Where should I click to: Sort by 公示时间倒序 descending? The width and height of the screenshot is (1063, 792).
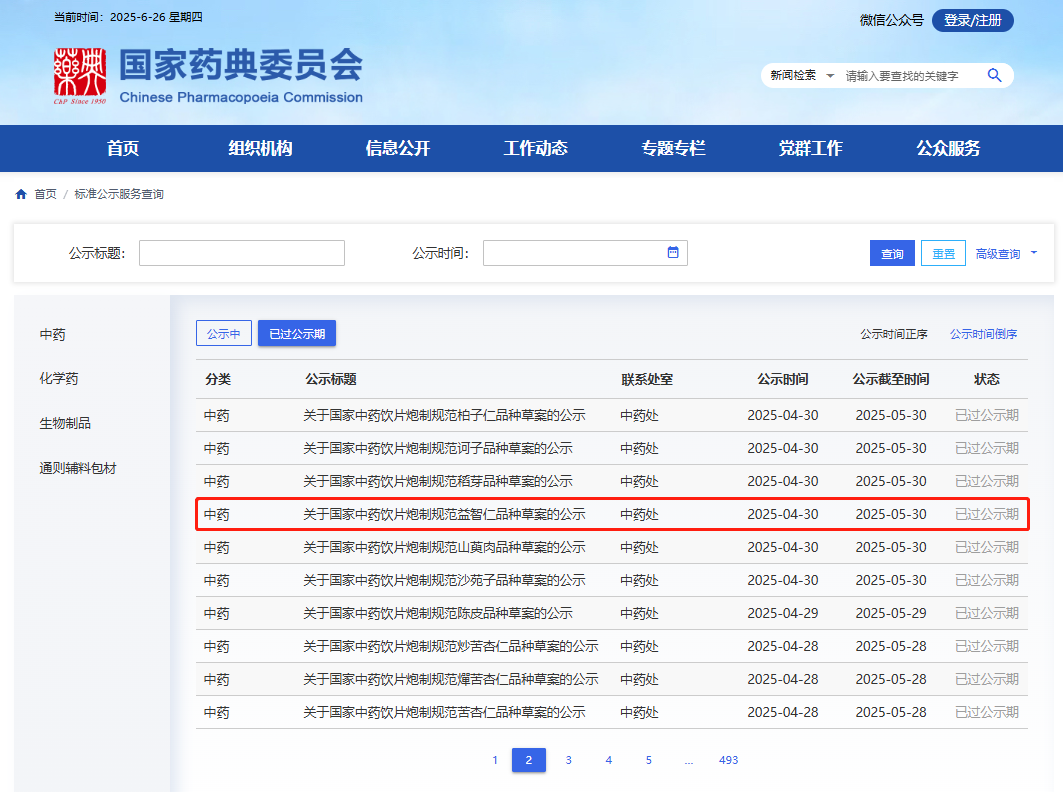tap(983, 334)
